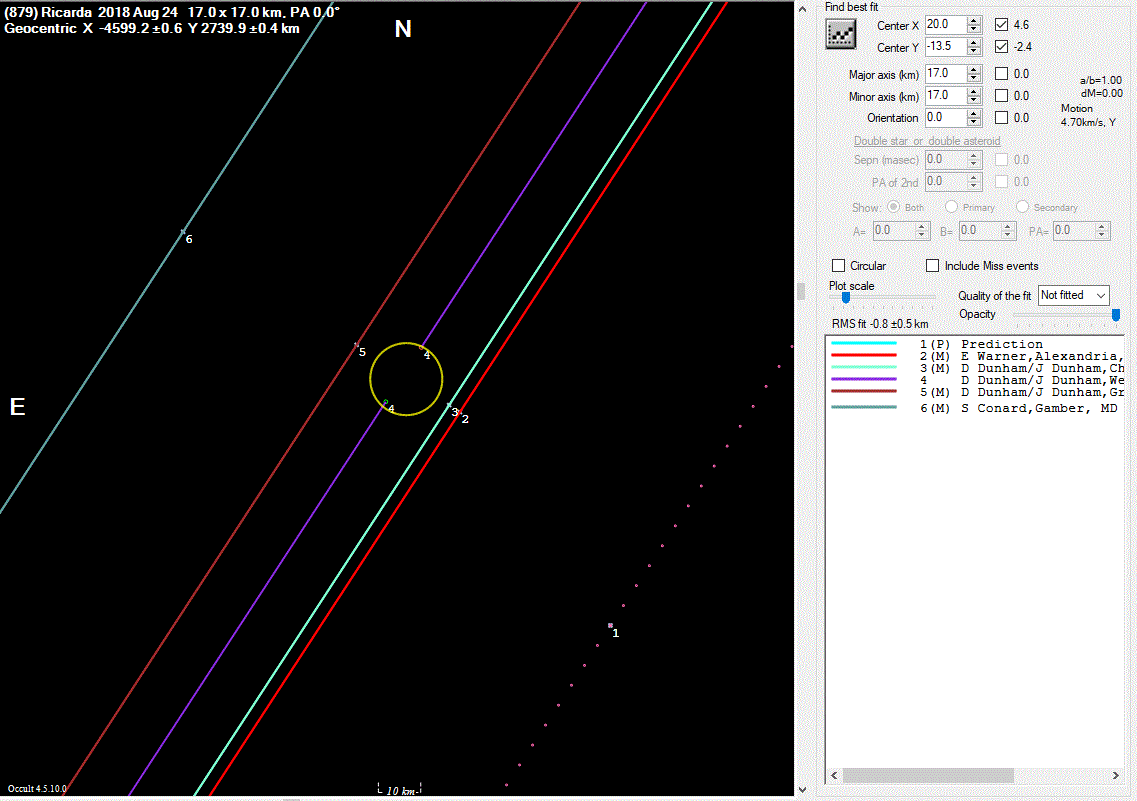
Task: Click the legend horizontal scrollbar thumb
Action: (927, 776)
